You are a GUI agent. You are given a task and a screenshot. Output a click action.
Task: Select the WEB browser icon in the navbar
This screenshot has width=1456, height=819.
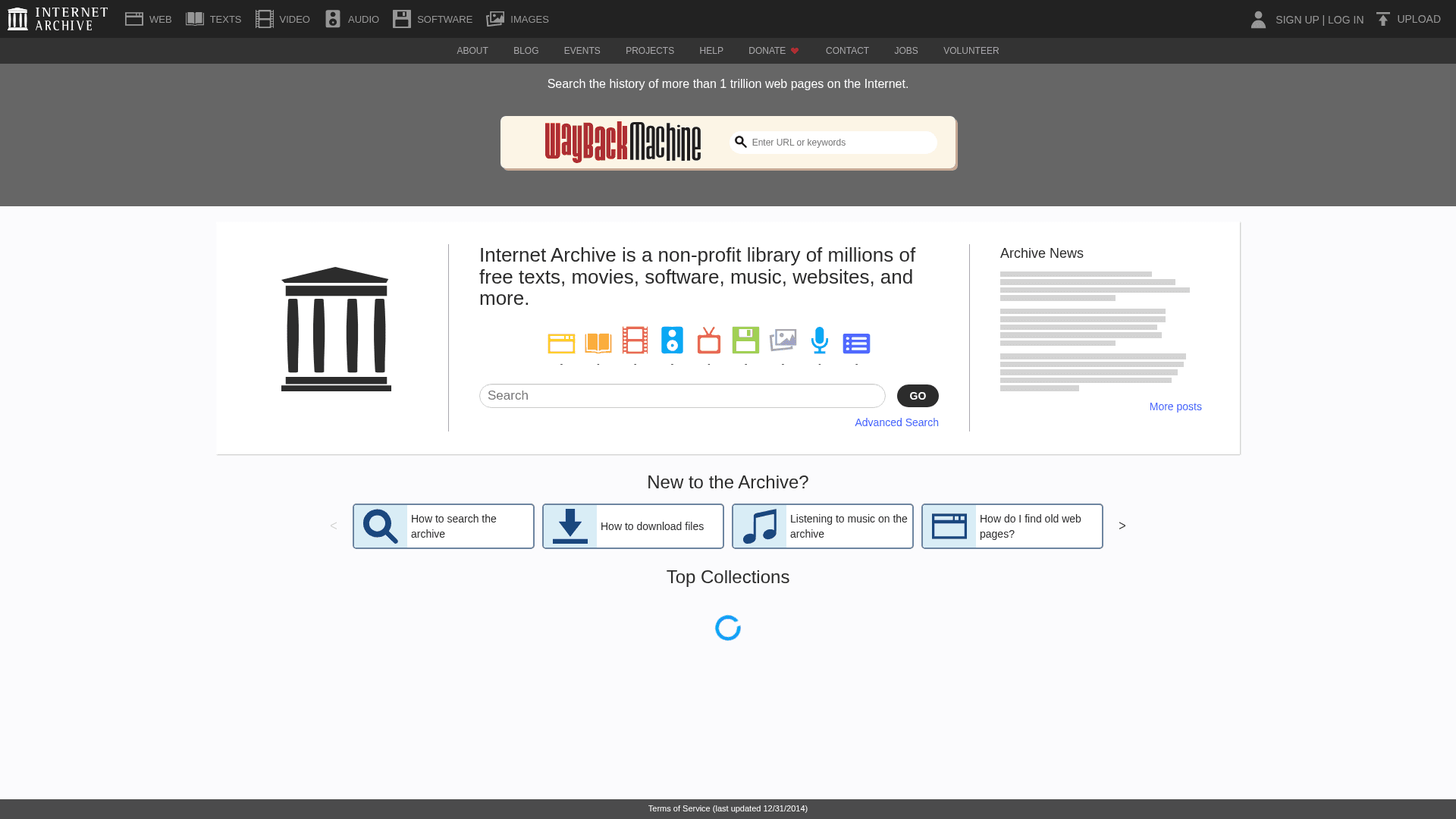(134, 17)
